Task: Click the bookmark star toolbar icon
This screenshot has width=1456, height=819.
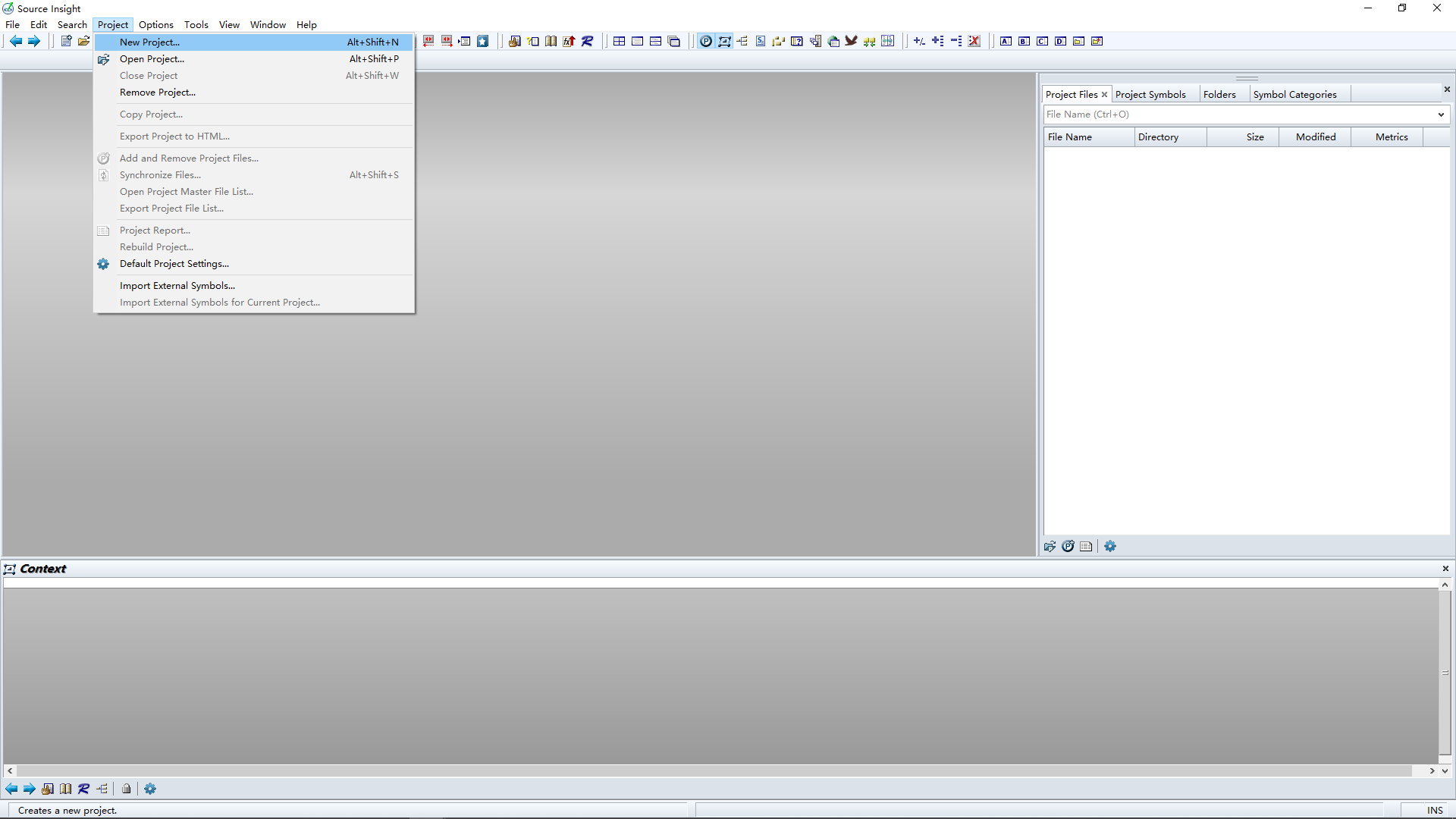Action: coord(483,41)
